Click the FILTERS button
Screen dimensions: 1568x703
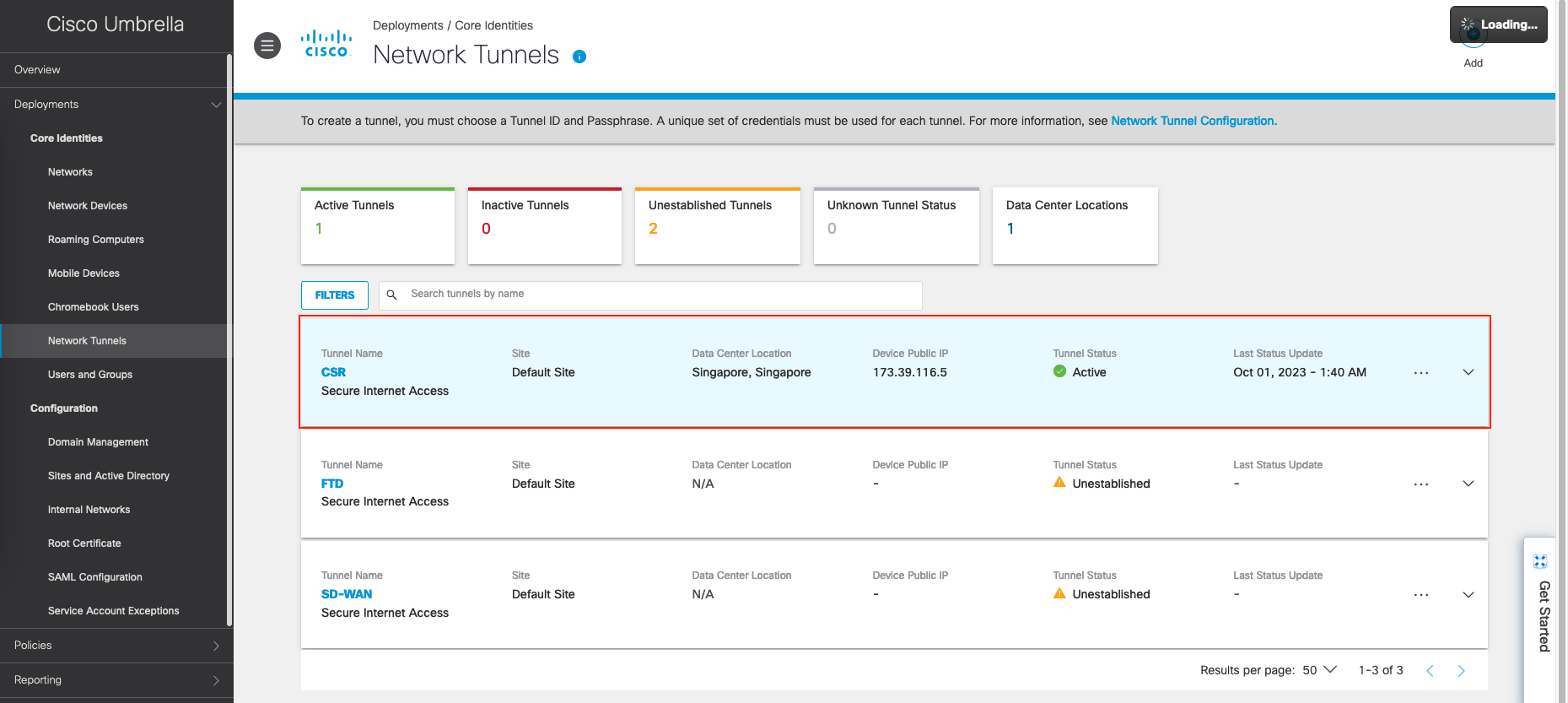[x=335, y=295]
